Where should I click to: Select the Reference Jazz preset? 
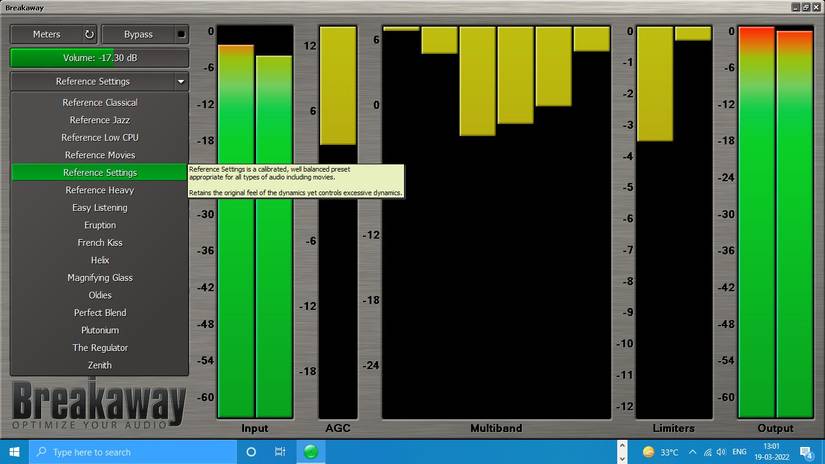pyautogui.click(x=99, y=120)
